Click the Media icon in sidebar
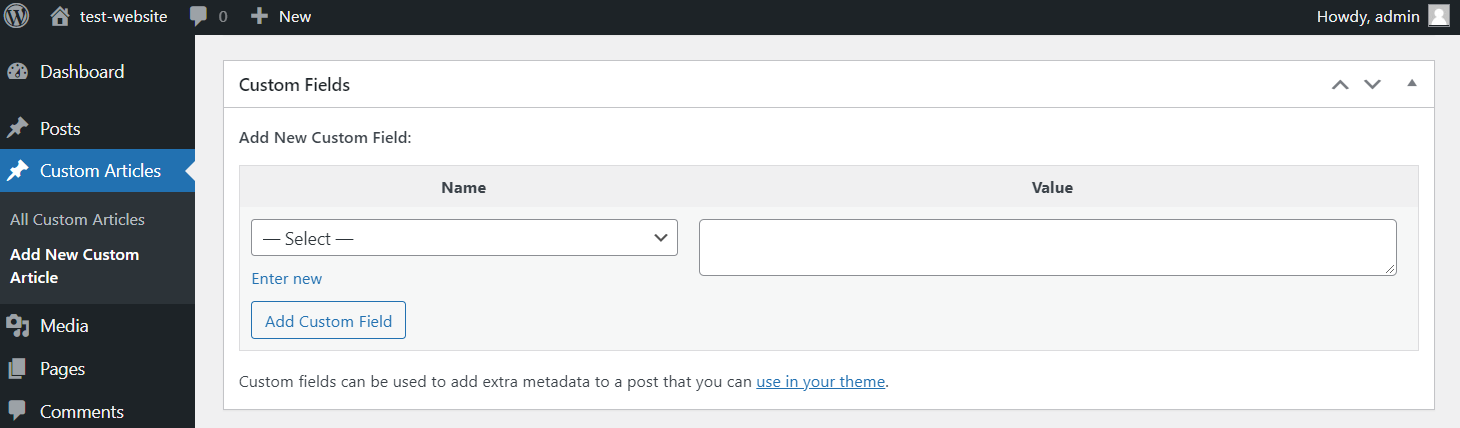The height and width of the screenshot is (428, 1460). click(x=17, y=326)
